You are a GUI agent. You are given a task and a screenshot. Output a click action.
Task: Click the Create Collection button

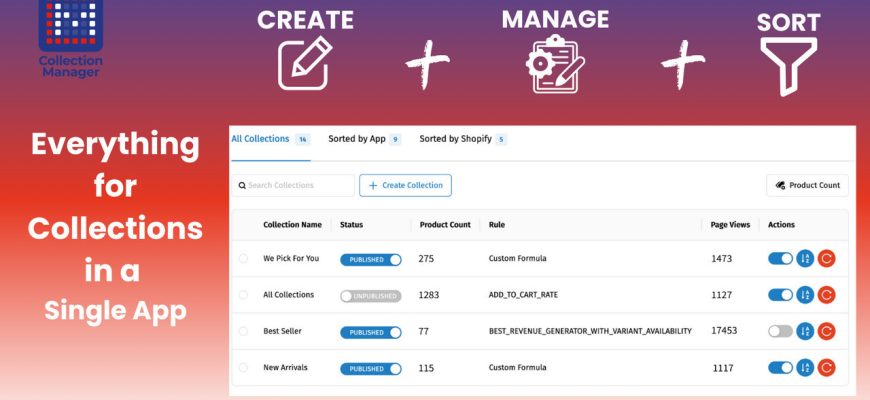coord(405,185)
